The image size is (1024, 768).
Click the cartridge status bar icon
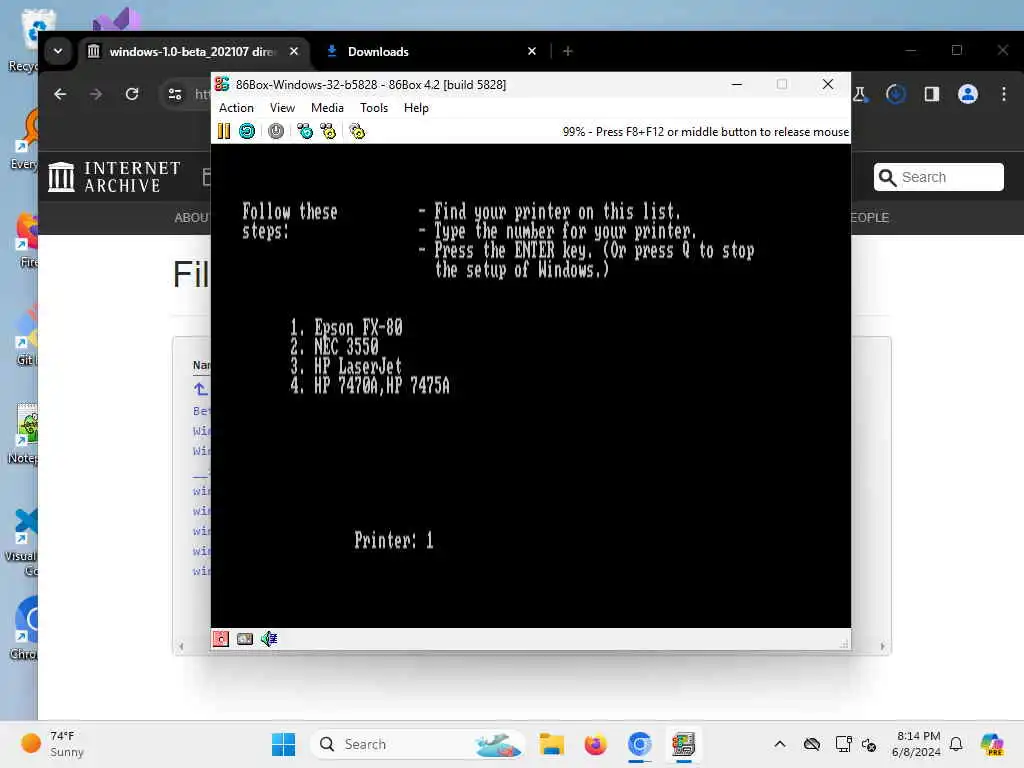[x=245, y=639]
